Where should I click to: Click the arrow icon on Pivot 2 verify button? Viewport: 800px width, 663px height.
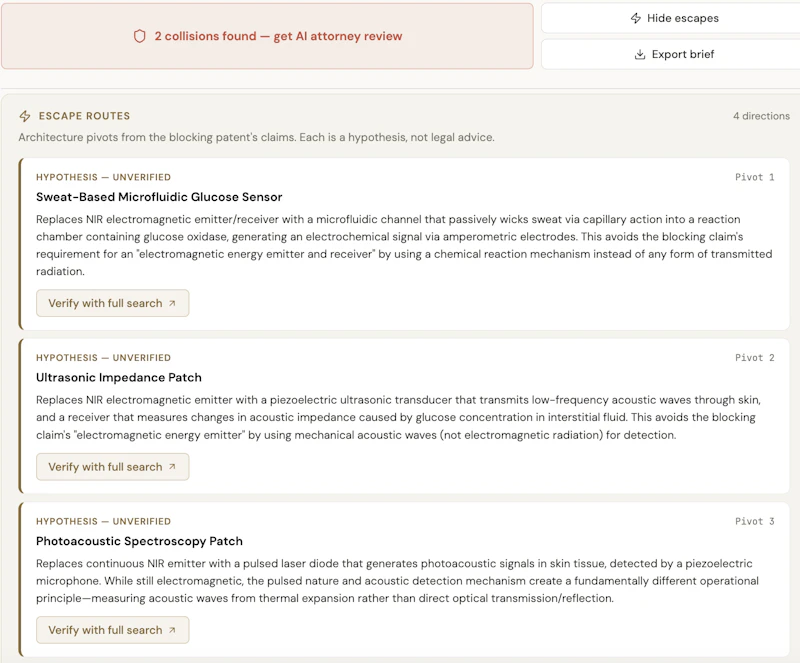click(x=172, y=466)
